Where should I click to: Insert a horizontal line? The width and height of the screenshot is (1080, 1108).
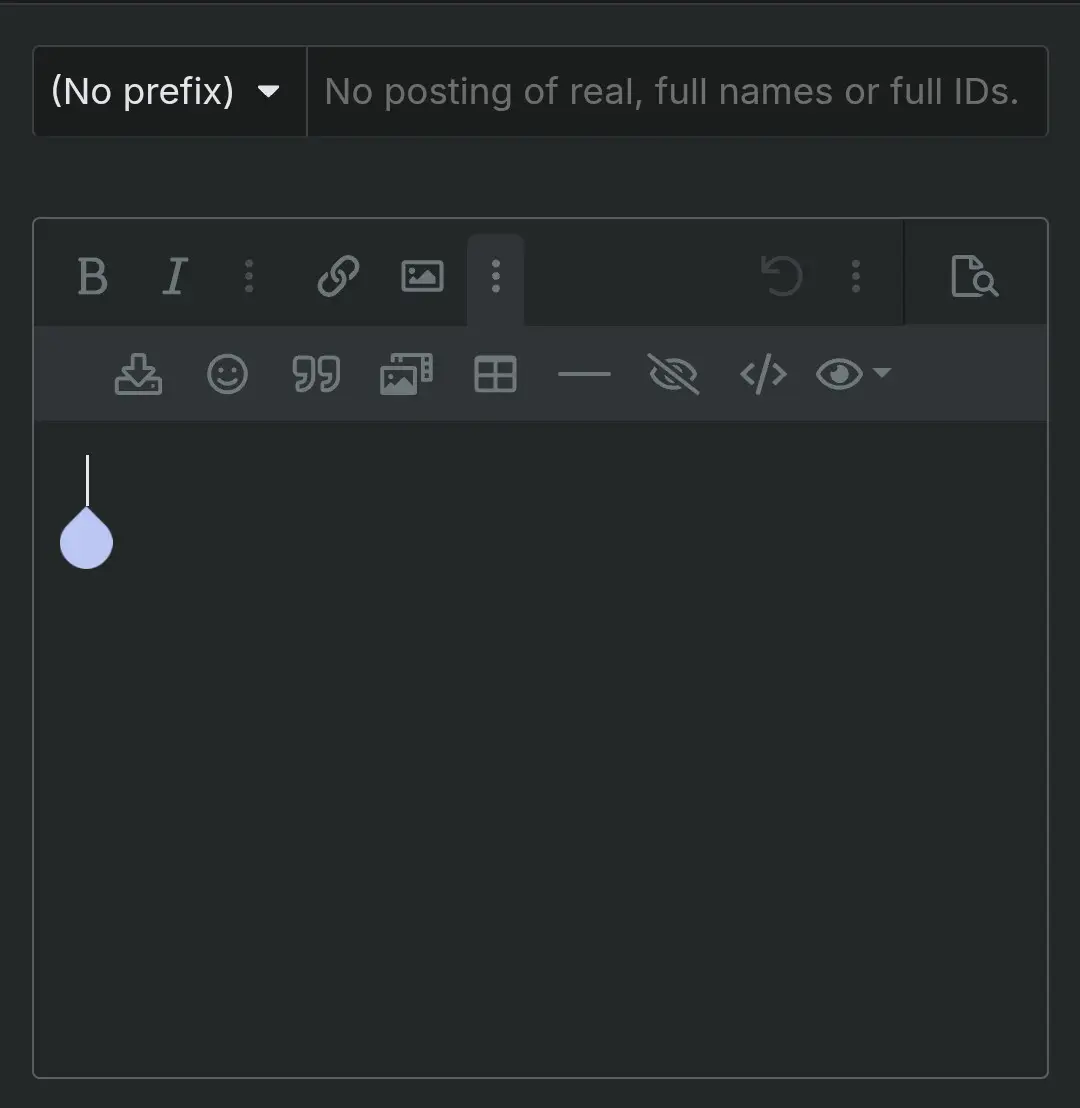584,374
